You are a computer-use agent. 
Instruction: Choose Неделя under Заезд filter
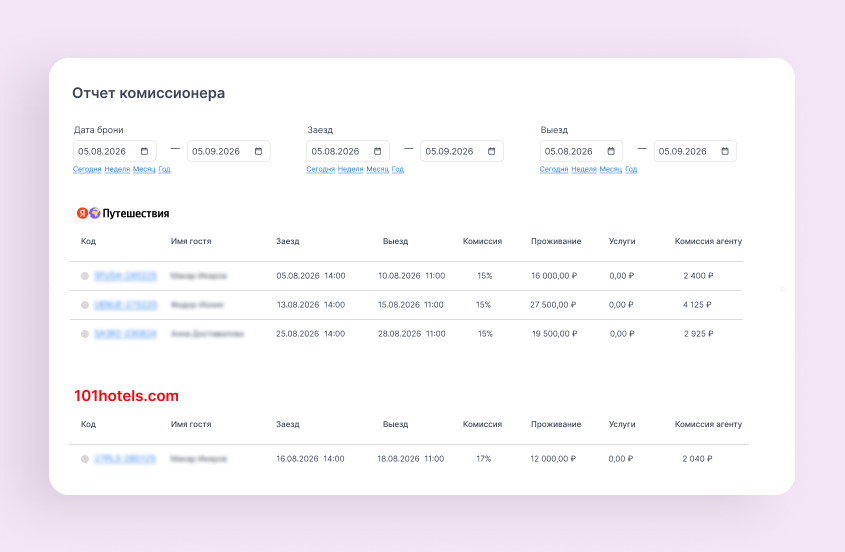tap(351, 169)
